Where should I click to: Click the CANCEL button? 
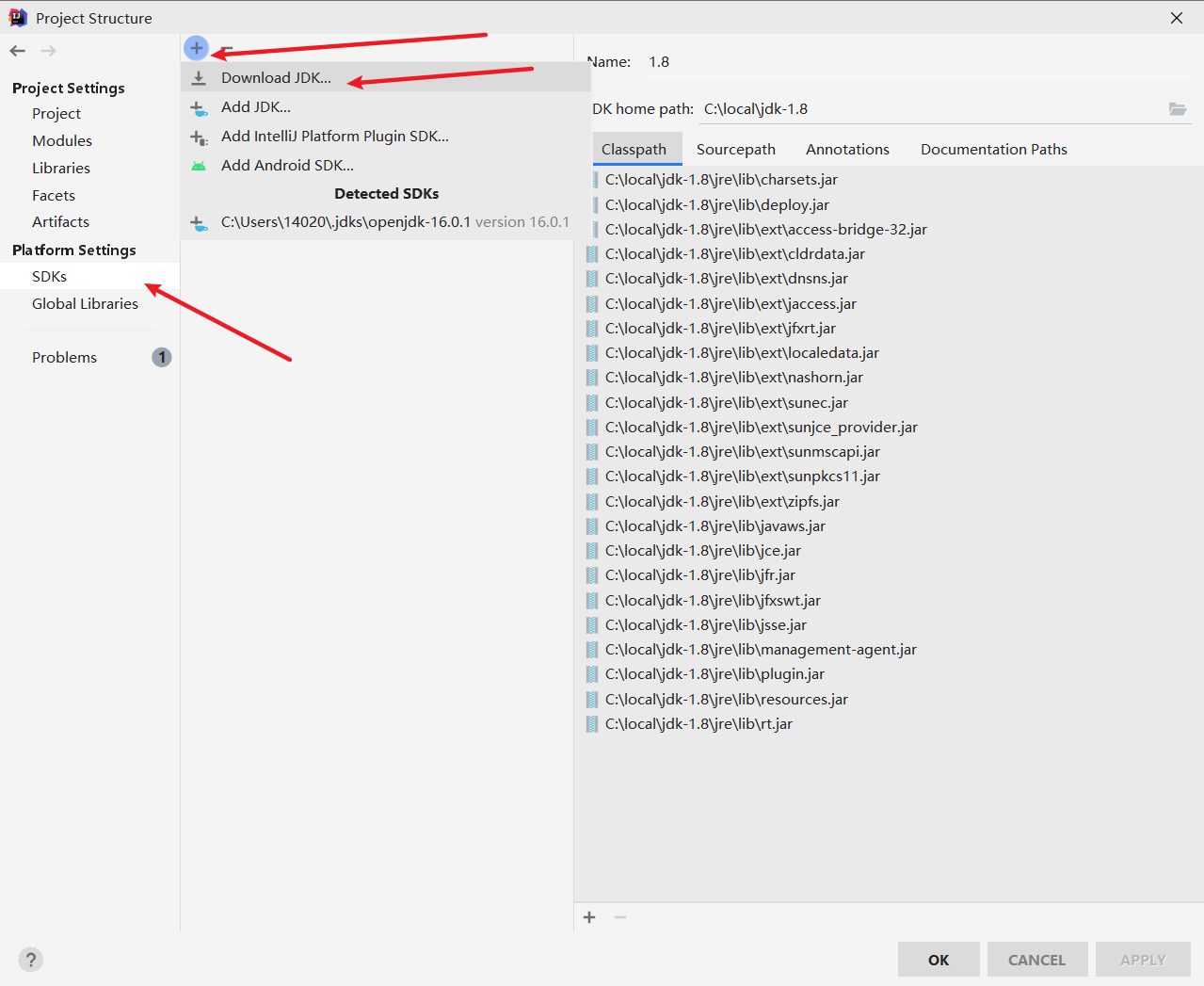[x=1037, y=960]
